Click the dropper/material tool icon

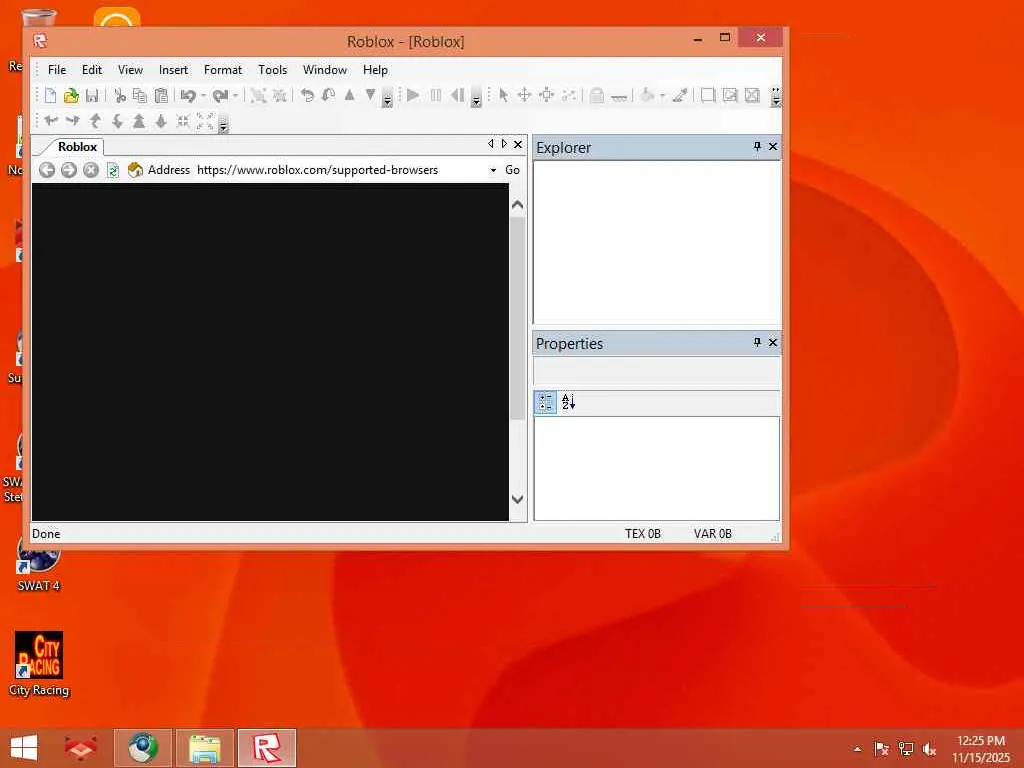coord(680,95)
